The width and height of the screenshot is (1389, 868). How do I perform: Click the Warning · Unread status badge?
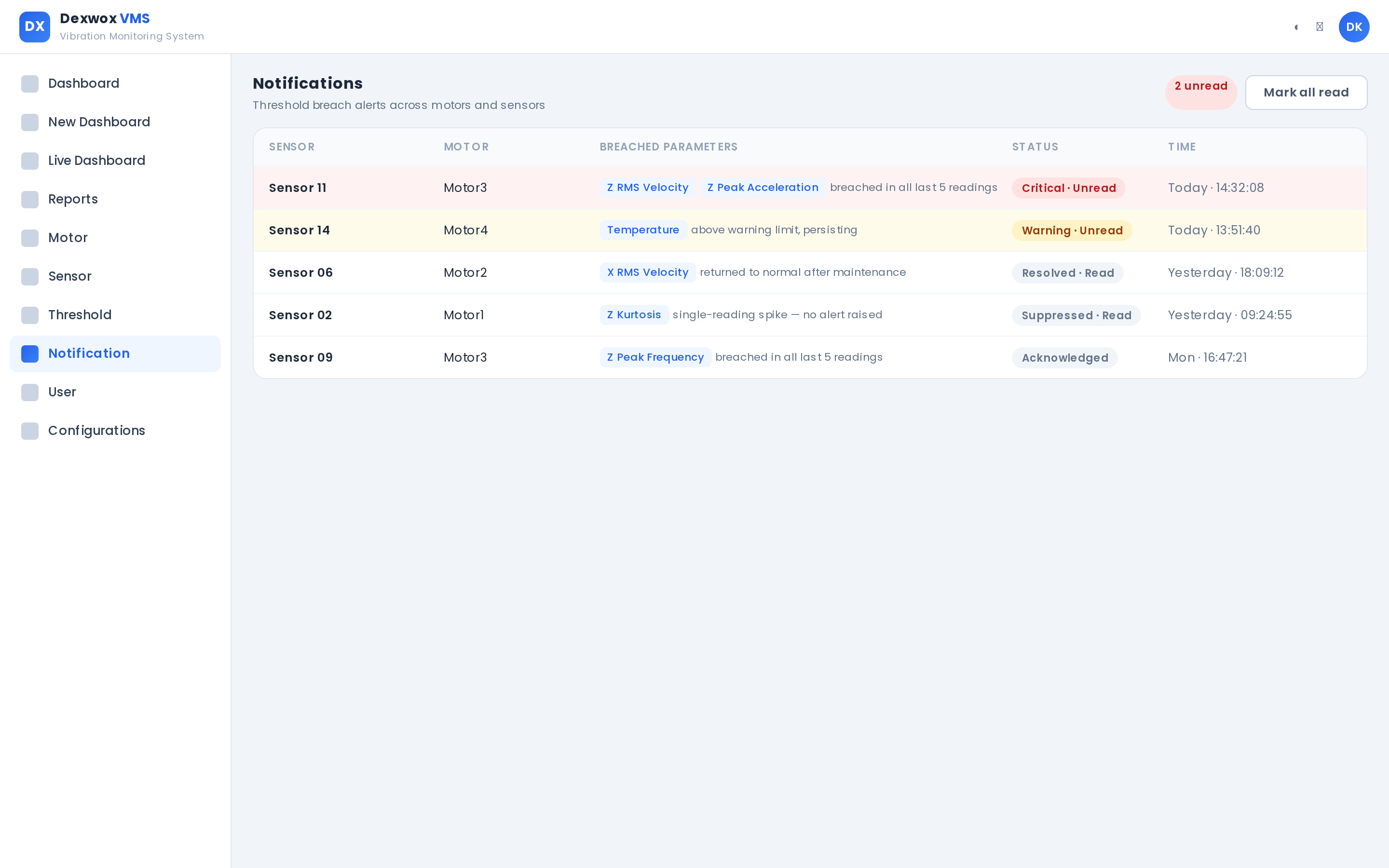tap(1072, 231)
